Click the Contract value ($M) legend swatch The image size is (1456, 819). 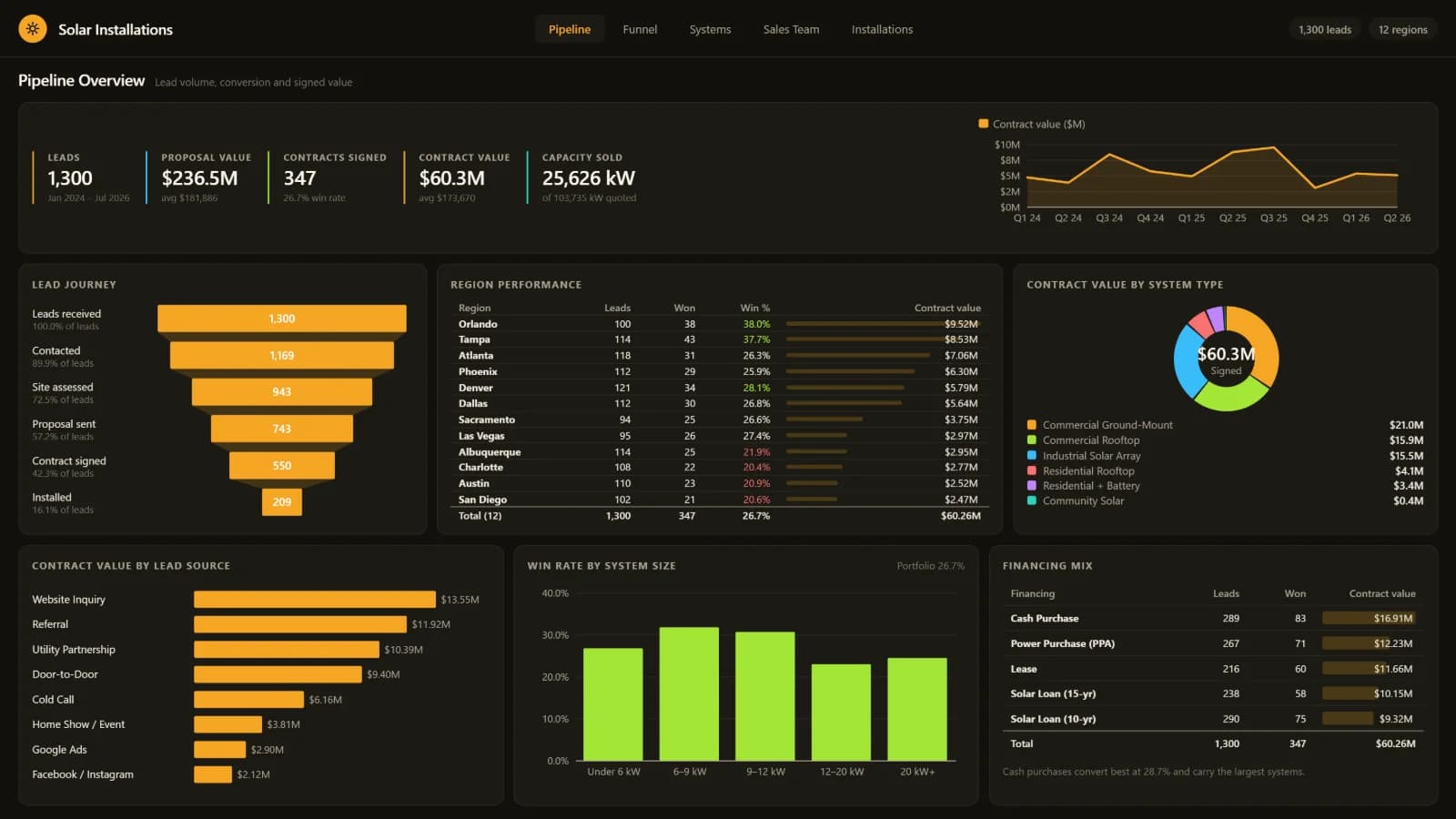983,124
